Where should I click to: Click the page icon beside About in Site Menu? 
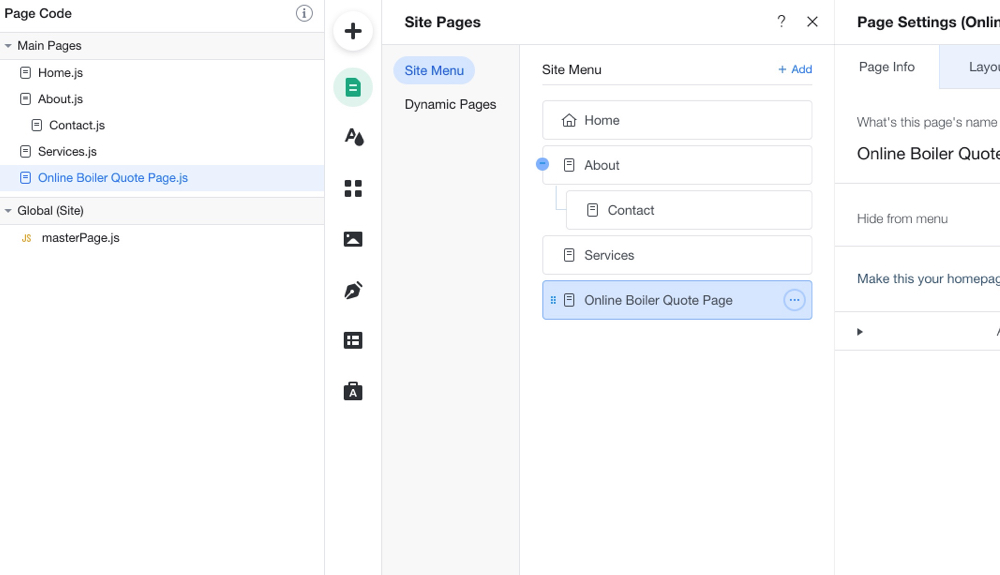[x=569, y=165]
